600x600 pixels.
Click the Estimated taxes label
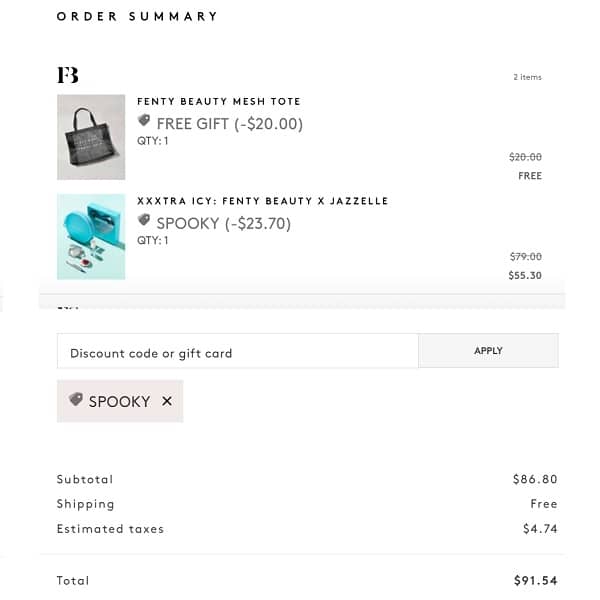[x=110, y=529]
